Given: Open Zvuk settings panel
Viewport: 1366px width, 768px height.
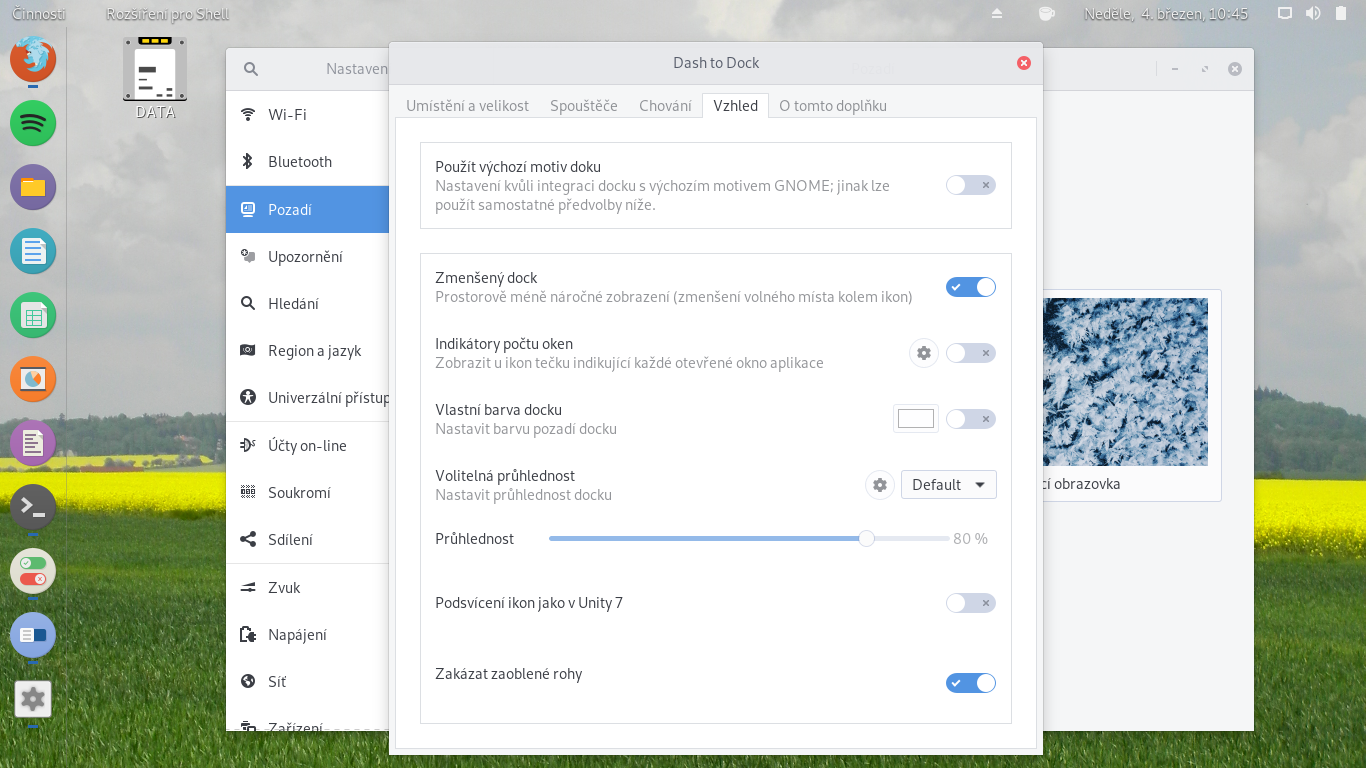Looking at the screenshot, I should [308, 588].
